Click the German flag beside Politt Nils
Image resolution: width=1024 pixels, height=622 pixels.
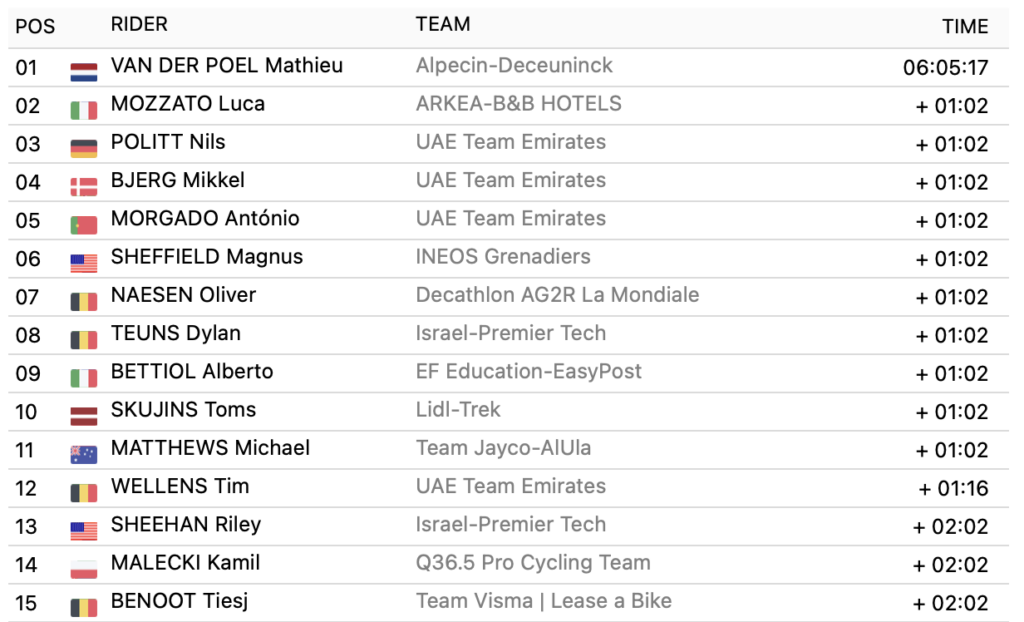point(83,148)
